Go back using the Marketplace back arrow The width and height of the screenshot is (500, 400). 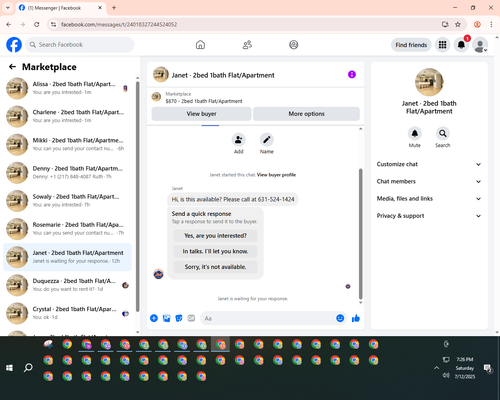point(12,67)
